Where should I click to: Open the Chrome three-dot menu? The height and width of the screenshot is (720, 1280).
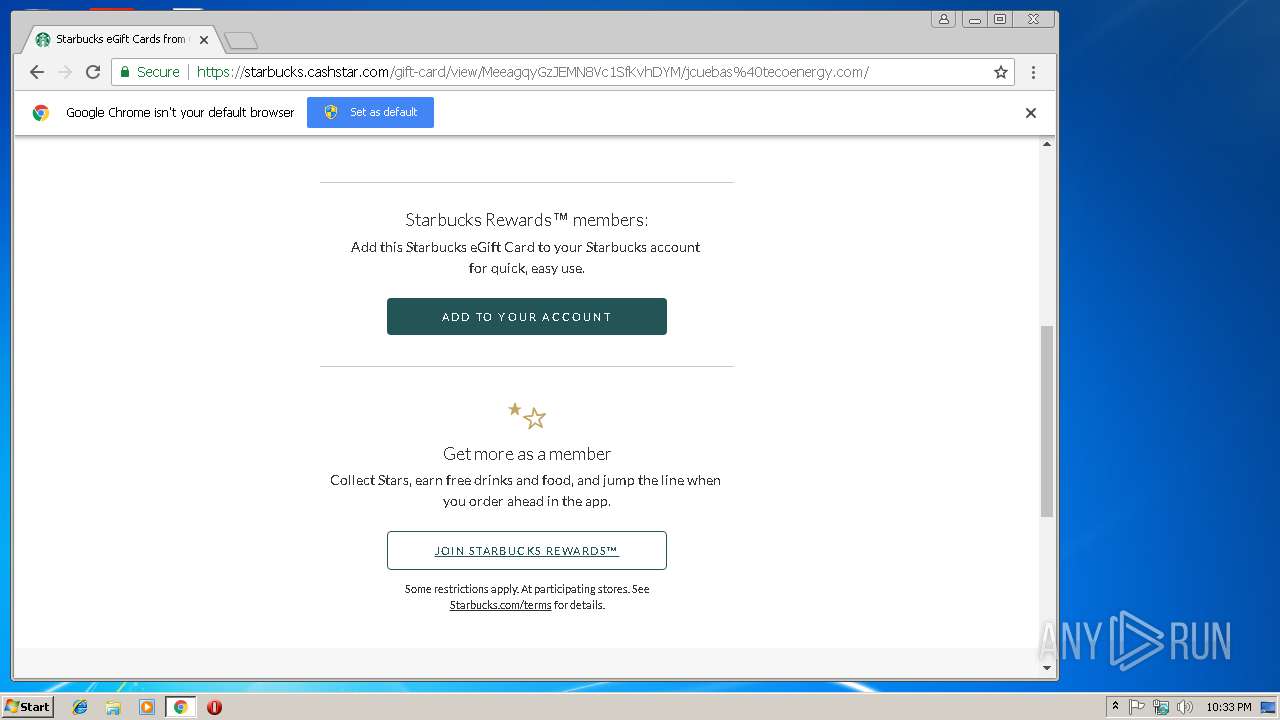(1033, 72)
